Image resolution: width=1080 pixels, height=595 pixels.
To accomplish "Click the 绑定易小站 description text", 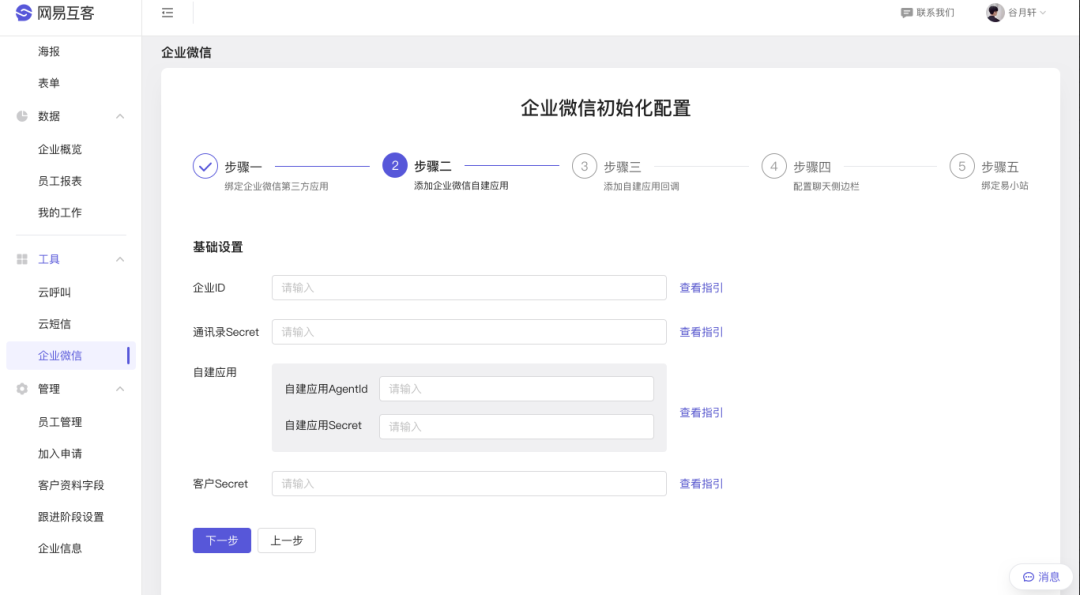I will pos(1005,185).
